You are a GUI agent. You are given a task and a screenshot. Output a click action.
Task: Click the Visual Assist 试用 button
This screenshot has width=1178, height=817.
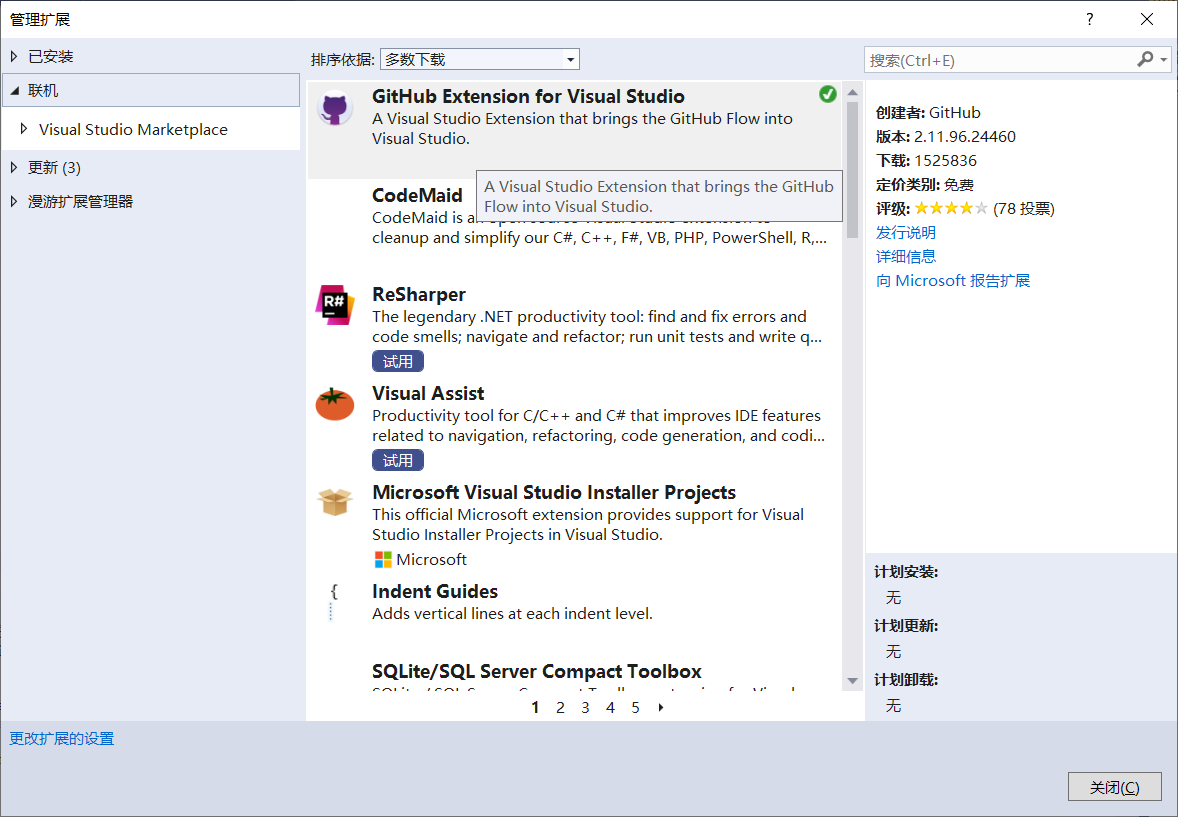pos(397,460)
